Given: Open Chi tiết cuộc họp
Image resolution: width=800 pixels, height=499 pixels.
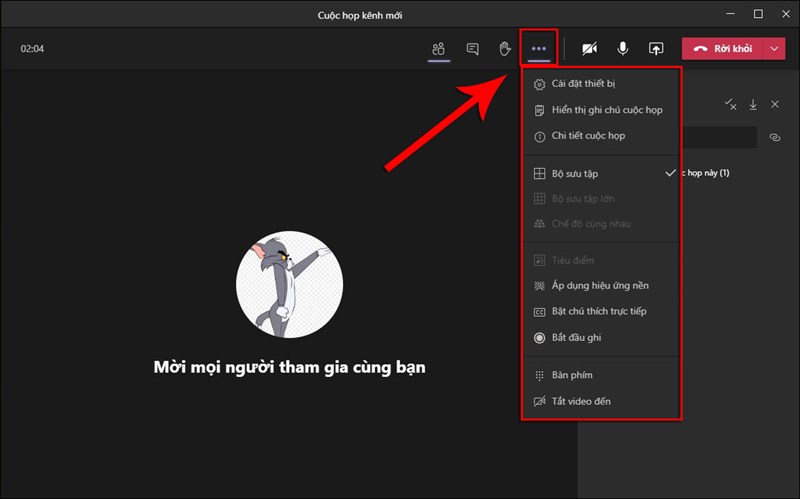Looking at the screenshot, I should (602, 136).
